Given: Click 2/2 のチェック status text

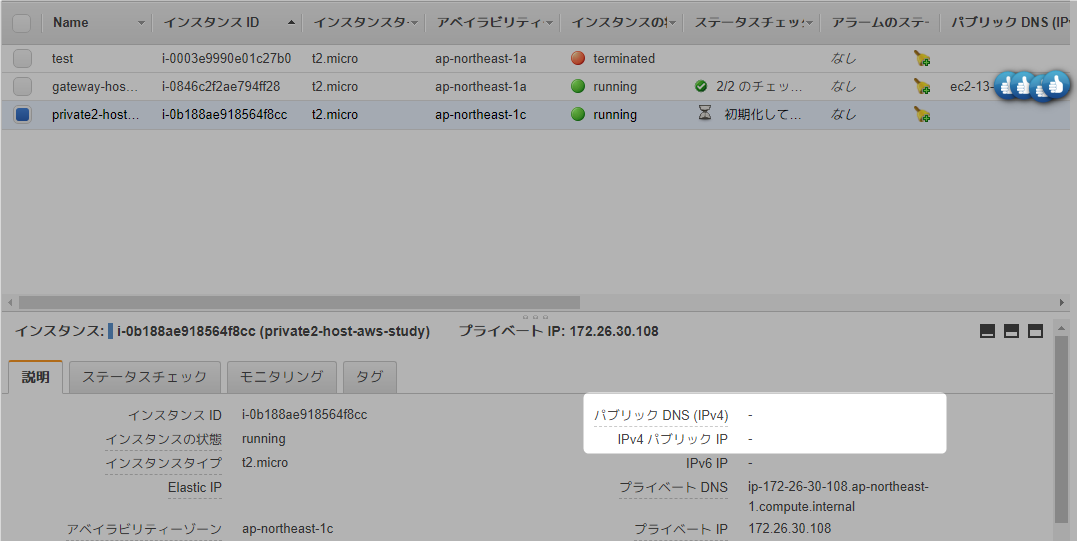Looking at the screenshot, I should (759, 87).
